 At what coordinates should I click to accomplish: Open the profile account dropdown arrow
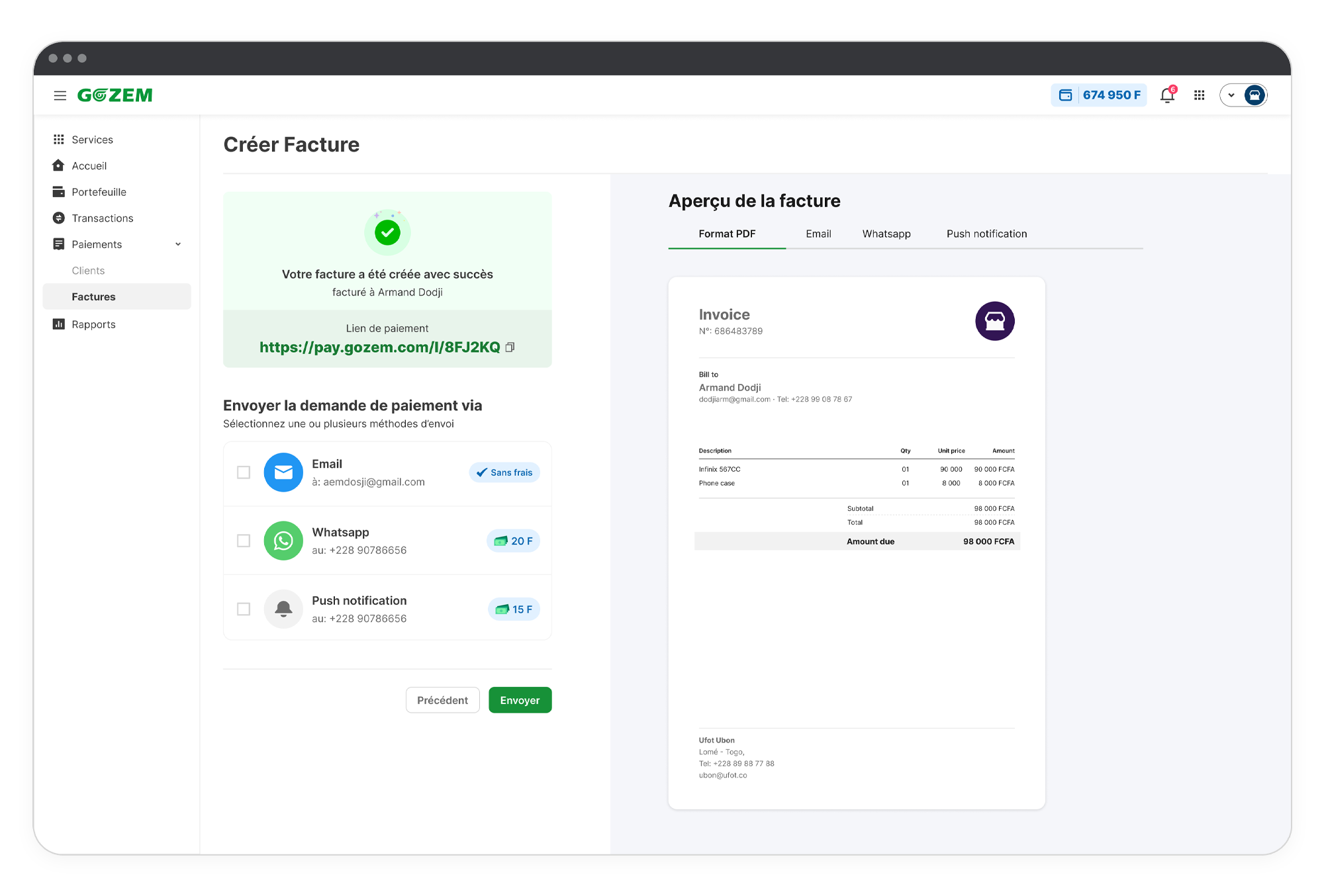pos(1231,95)
